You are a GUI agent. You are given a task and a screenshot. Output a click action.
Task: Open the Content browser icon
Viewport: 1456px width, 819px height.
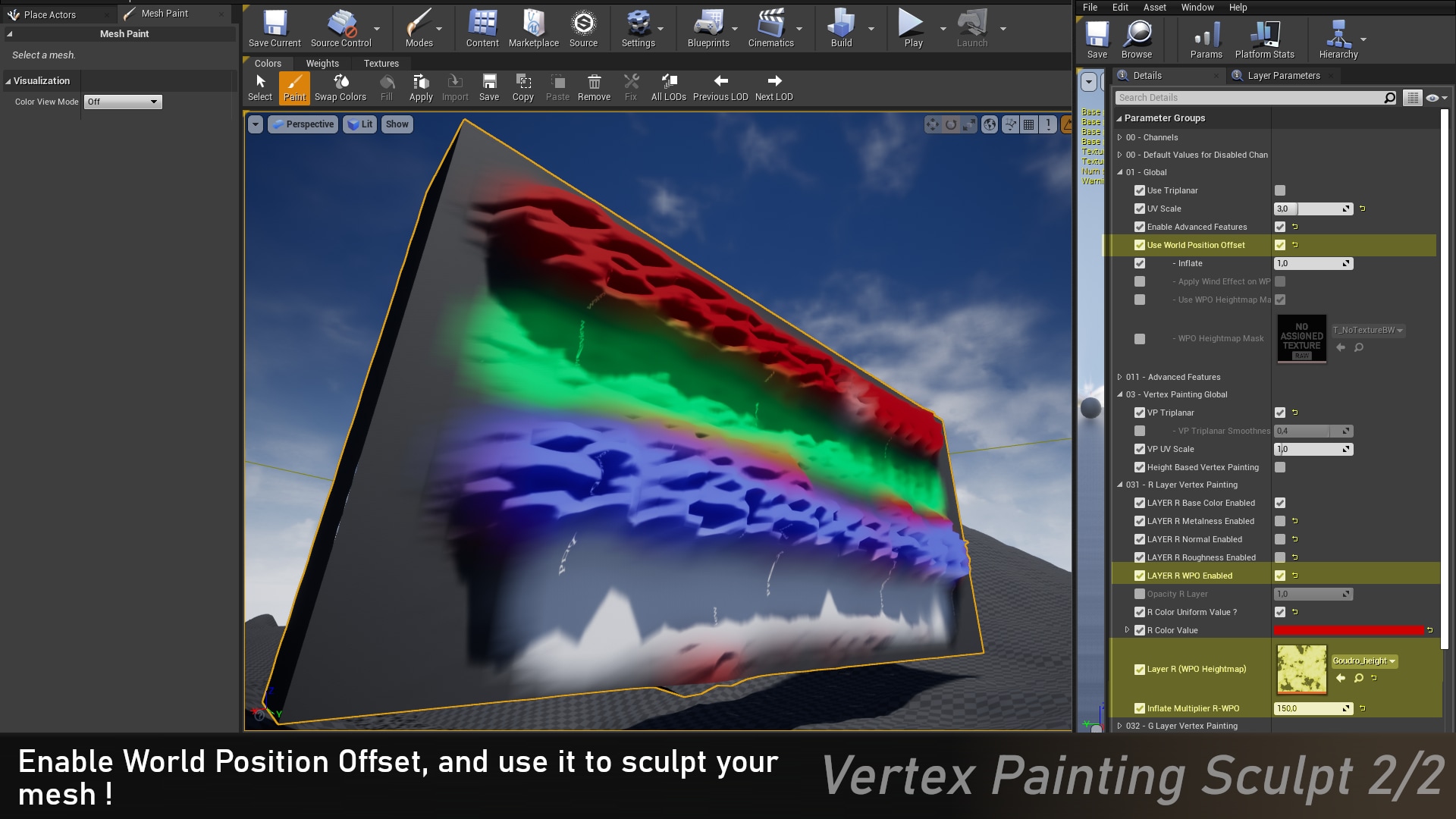pos(482,29)
